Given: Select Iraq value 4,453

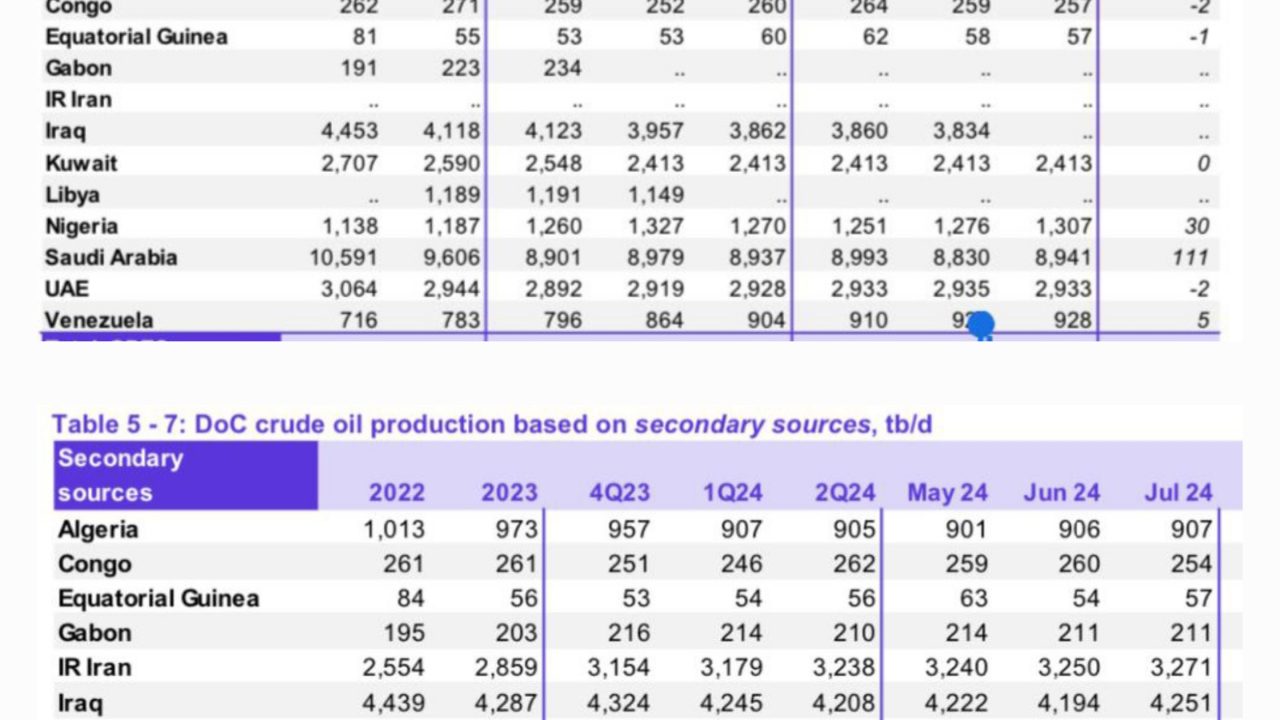Looking at the screenshot, I should tap(349, 131).
